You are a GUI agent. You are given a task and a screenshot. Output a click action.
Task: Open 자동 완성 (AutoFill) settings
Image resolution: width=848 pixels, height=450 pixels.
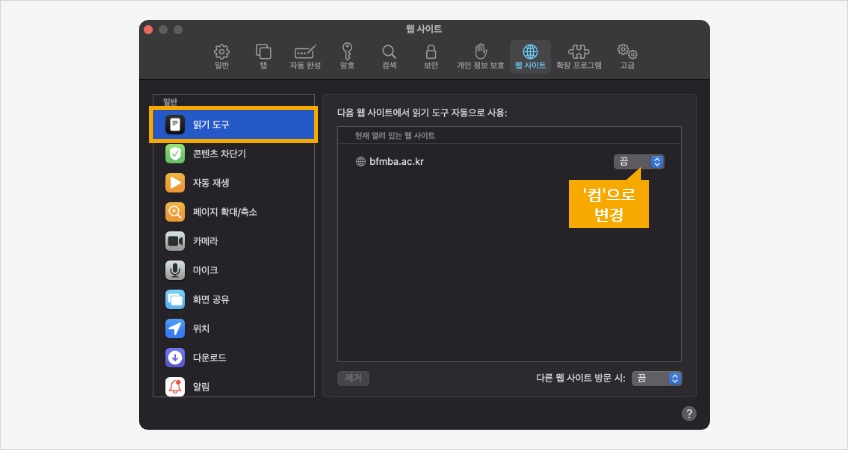305,56
